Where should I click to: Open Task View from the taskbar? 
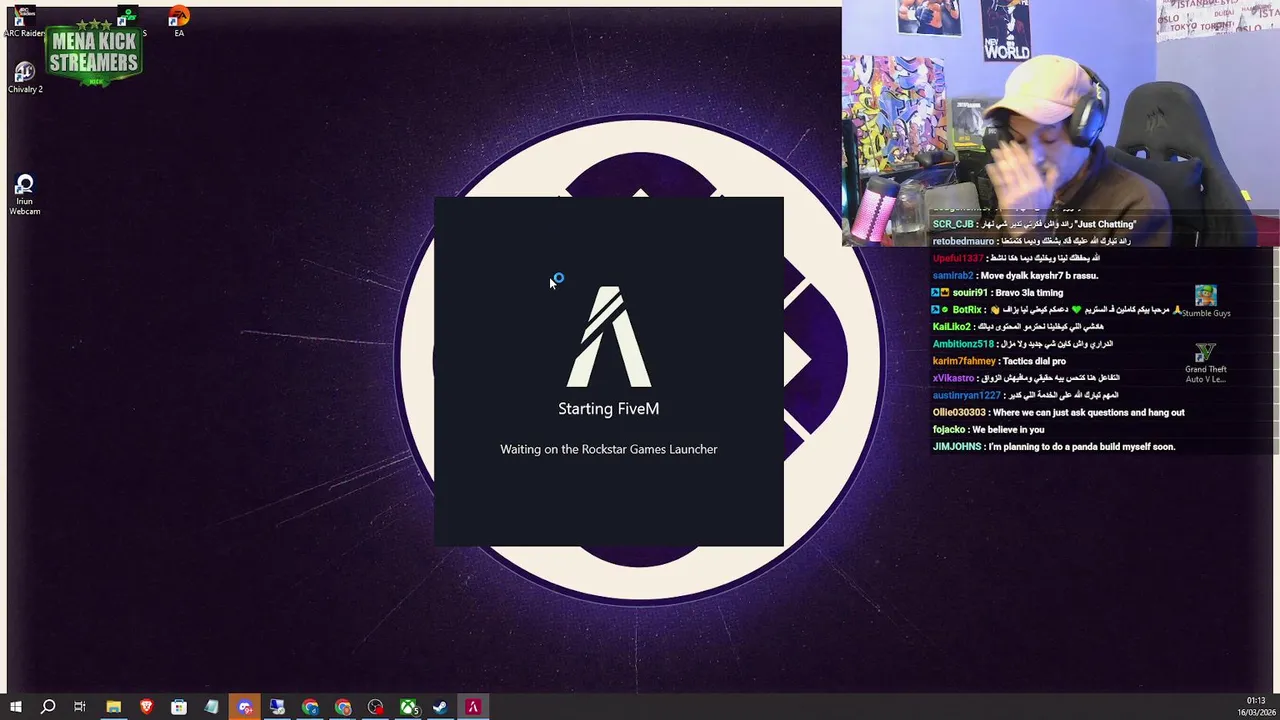(x=80, y=707)
